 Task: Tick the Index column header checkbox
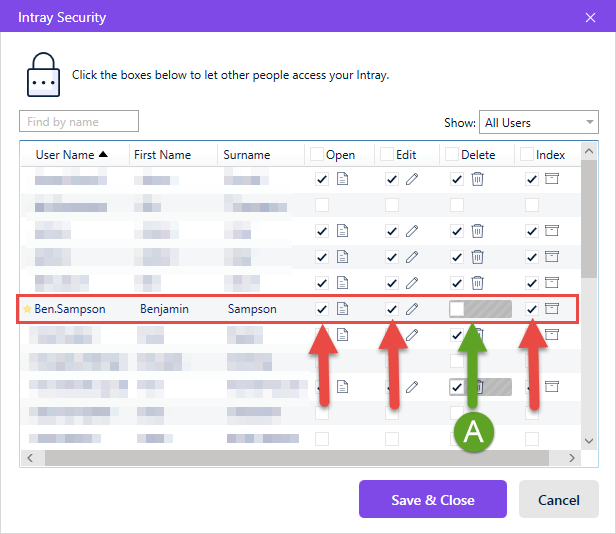coord(527,154)
